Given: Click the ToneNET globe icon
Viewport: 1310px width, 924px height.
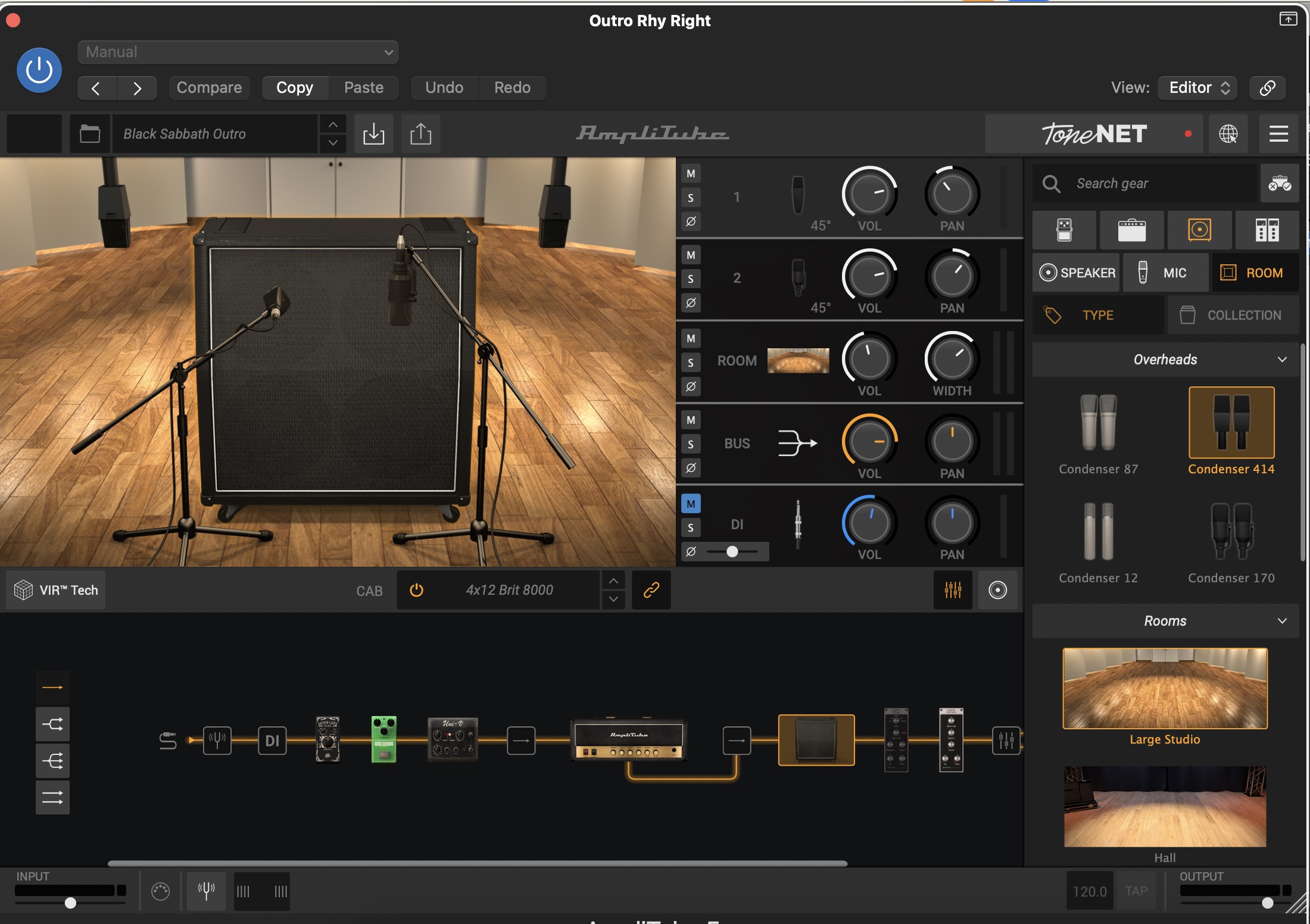Looking at the screenshot, I should 1228,134.
